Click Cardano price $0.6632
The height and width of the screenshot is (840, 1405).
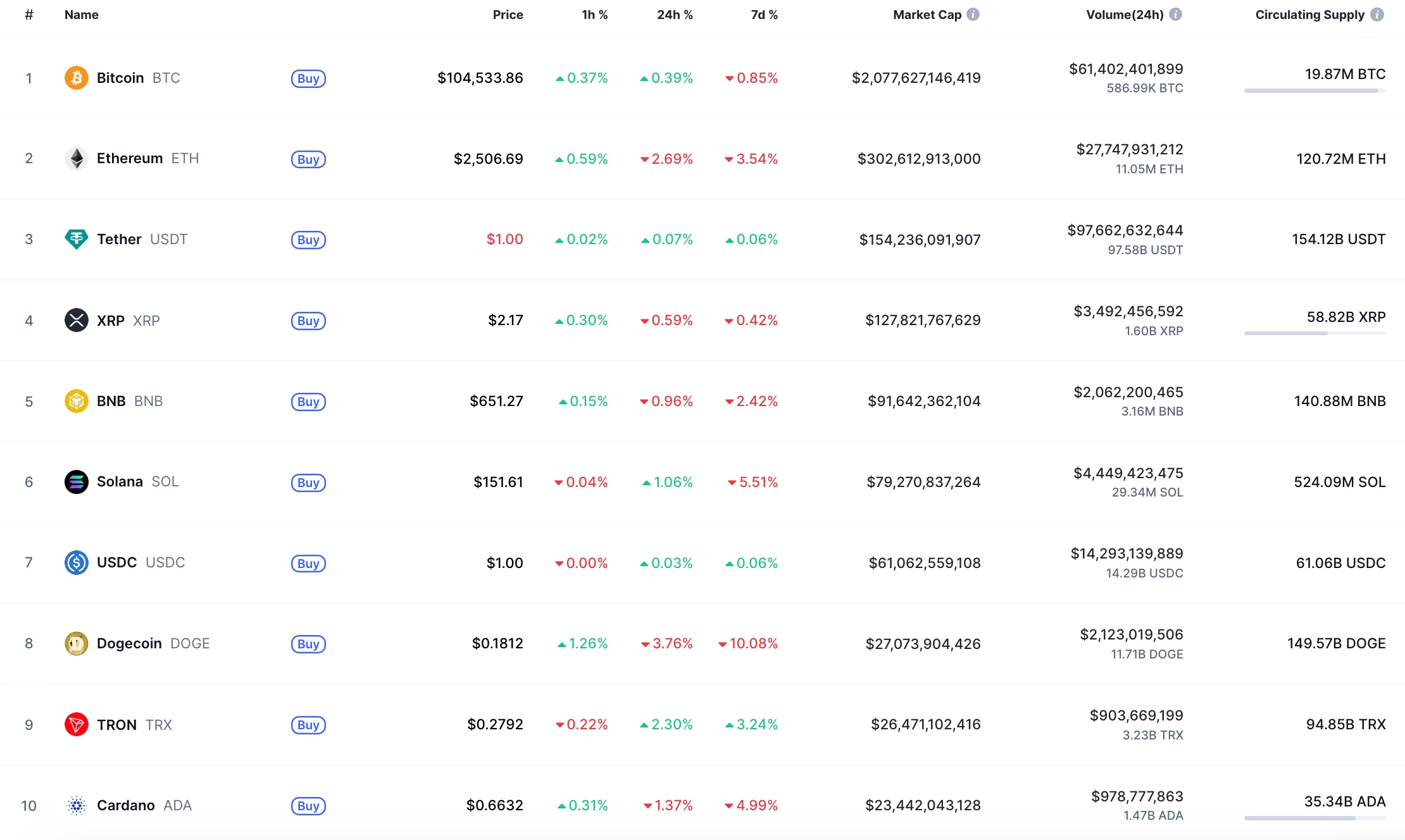495,805
